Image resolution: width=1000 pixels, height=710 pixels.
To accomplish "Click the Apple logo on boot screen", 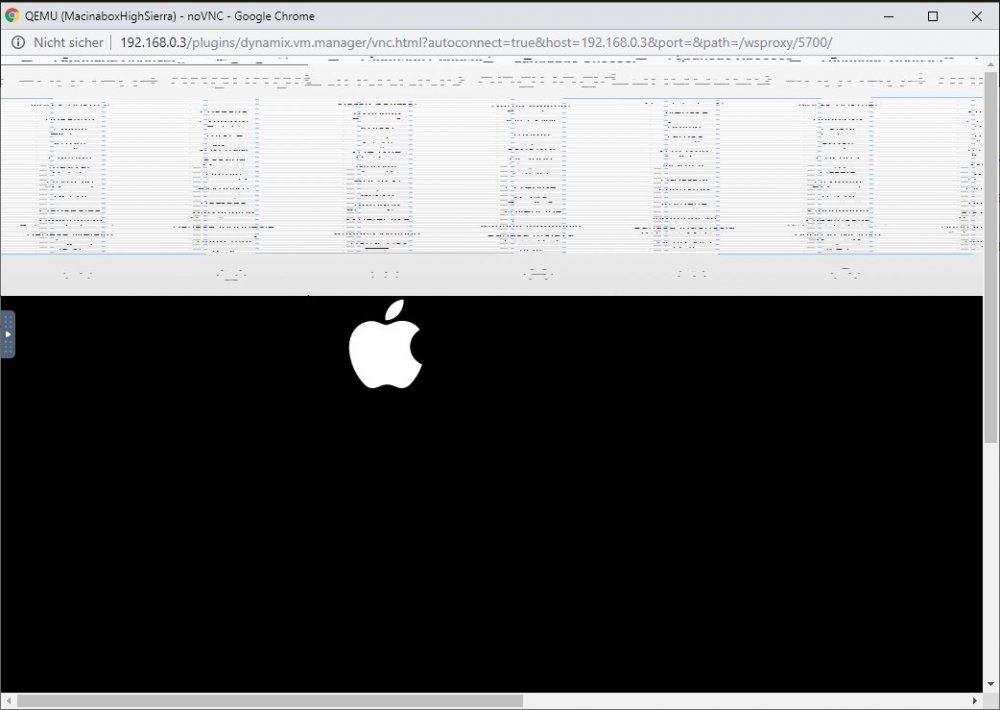I will [x=386, y=344].
